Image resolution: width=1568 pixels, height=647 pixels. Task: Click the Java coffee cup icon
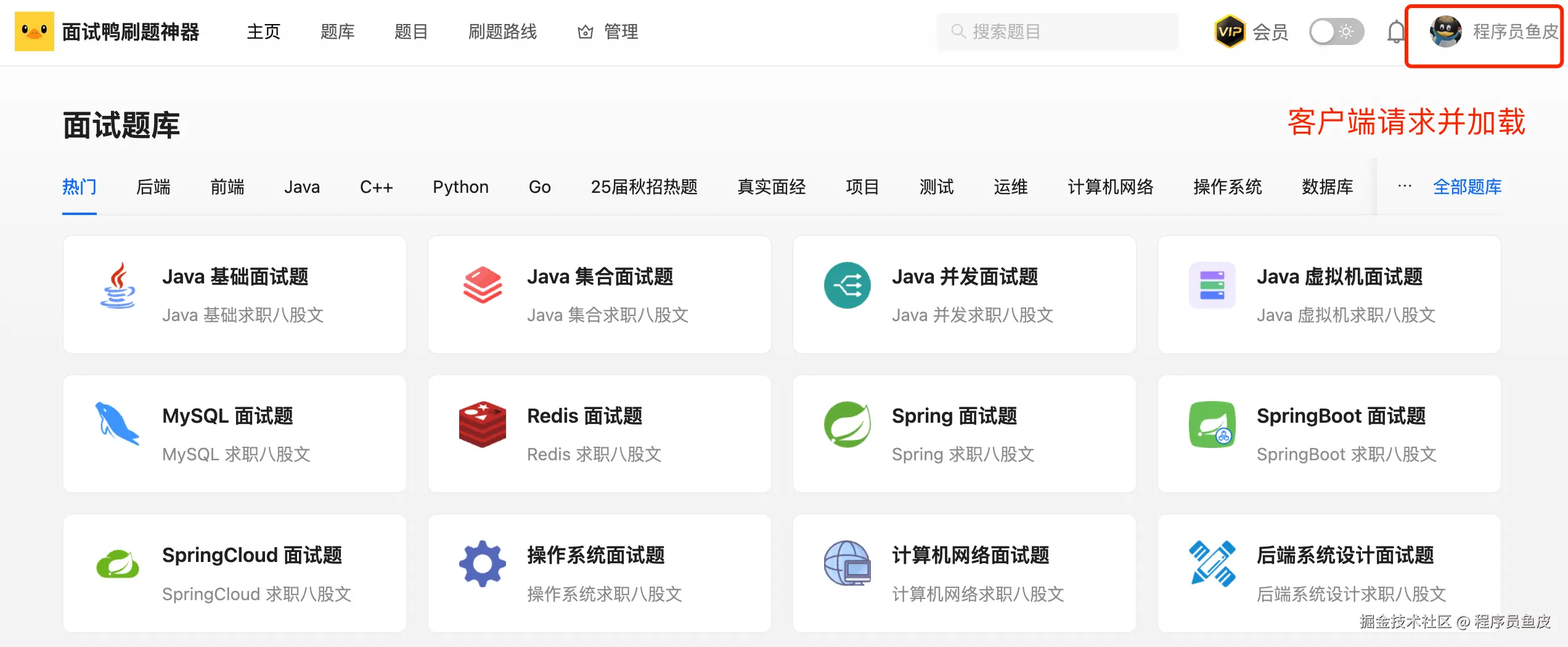pos(118,285)
